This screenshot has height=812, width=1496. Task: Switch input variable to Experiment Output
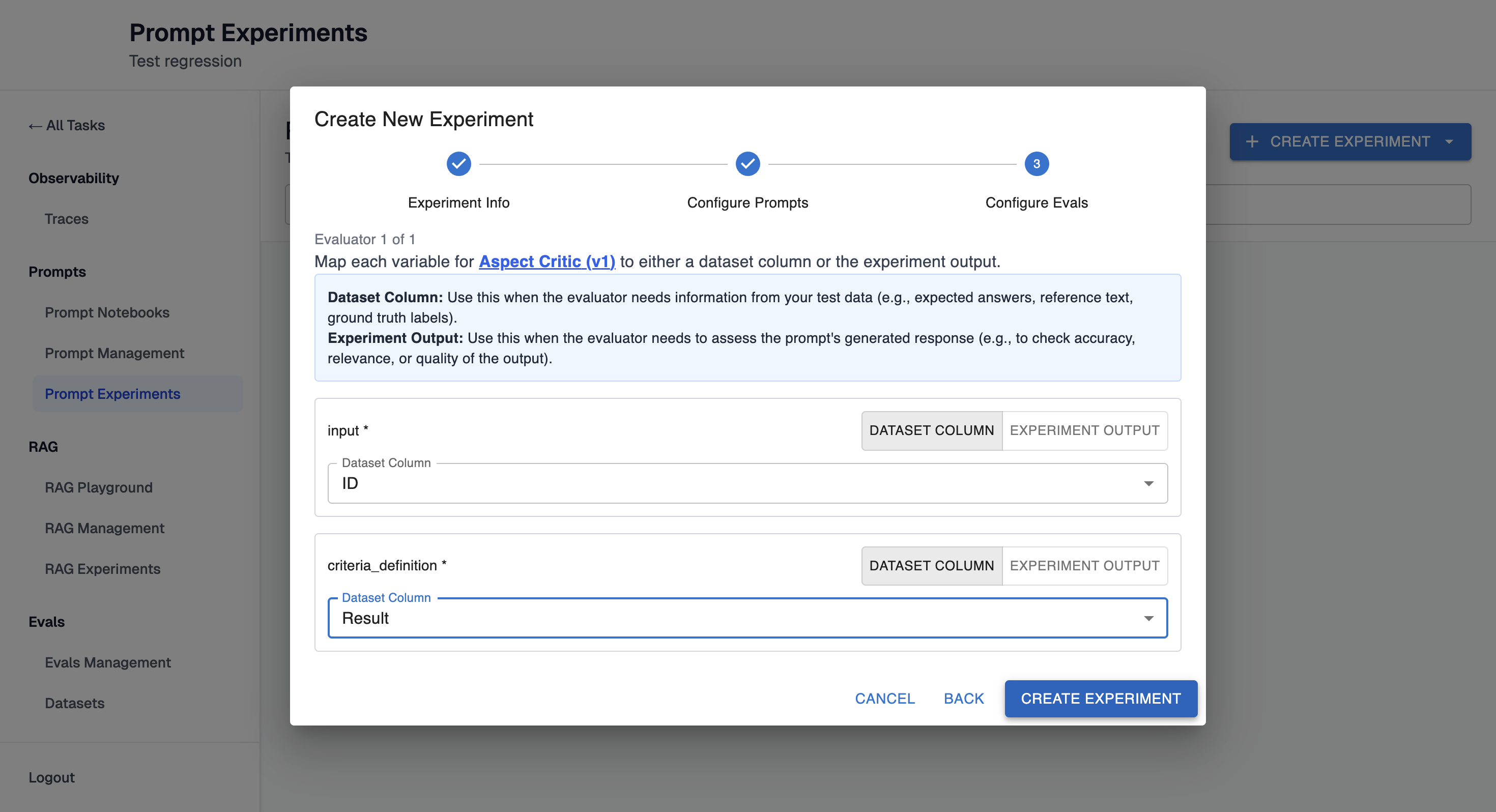tap(1084, 430)
